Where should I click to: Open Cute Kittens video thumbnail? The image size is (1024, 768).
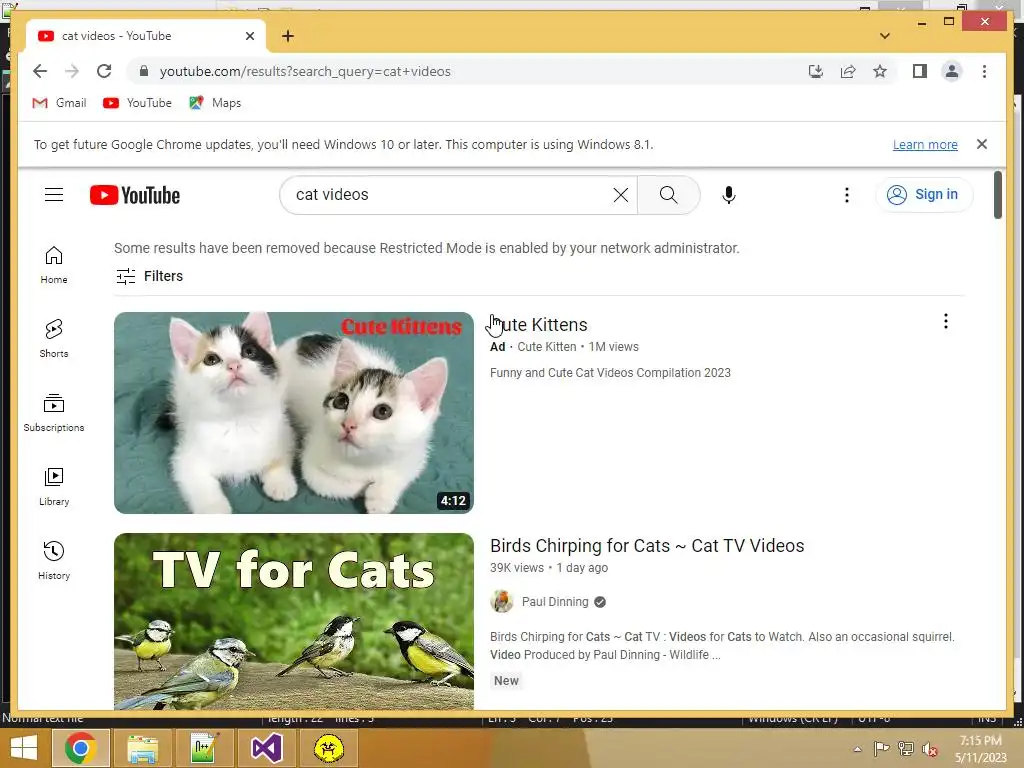(293, 413)
